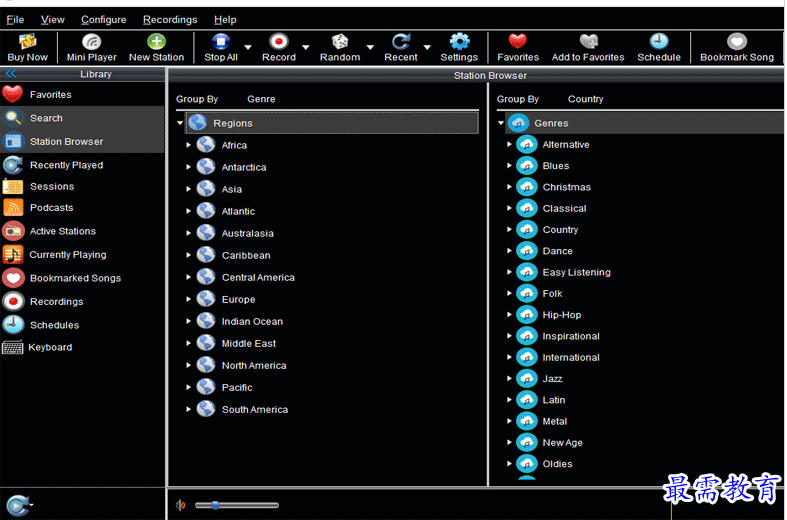Image resolution: width=787 pixels, height=520 pixels.
Task: Expand the Europe region
Action: tap(189, 299)
